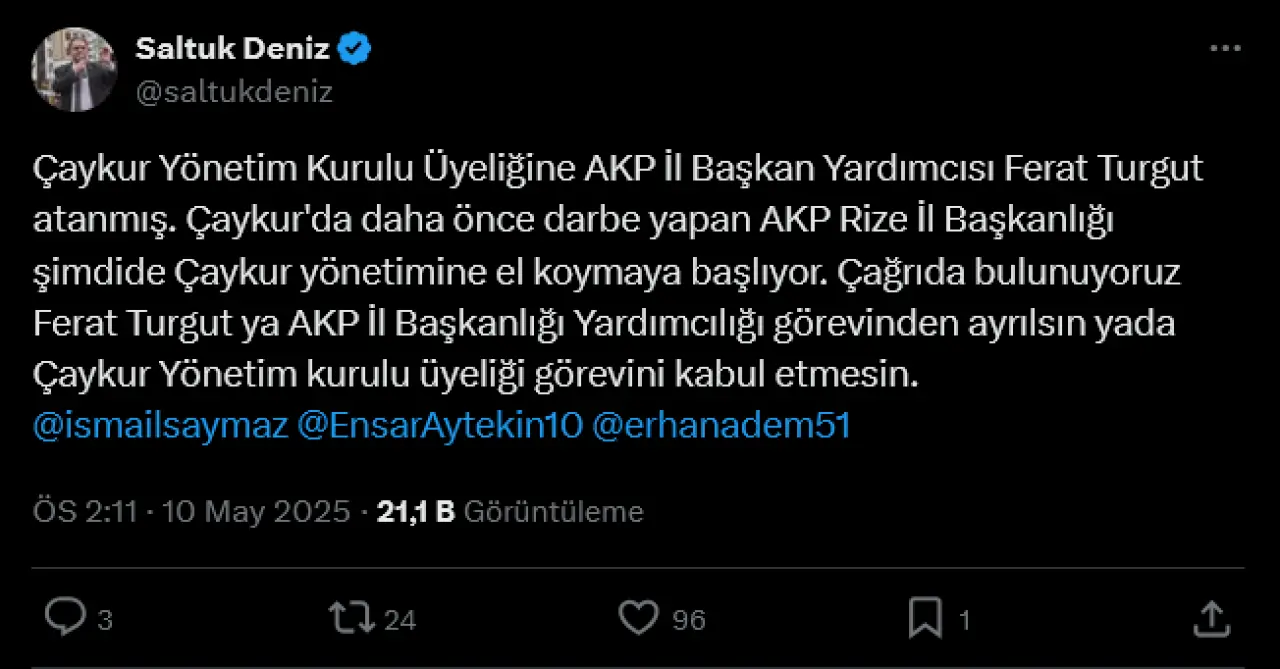Click the like count showing 96
Screen dimensions: 1280x669
pos(689,621)
